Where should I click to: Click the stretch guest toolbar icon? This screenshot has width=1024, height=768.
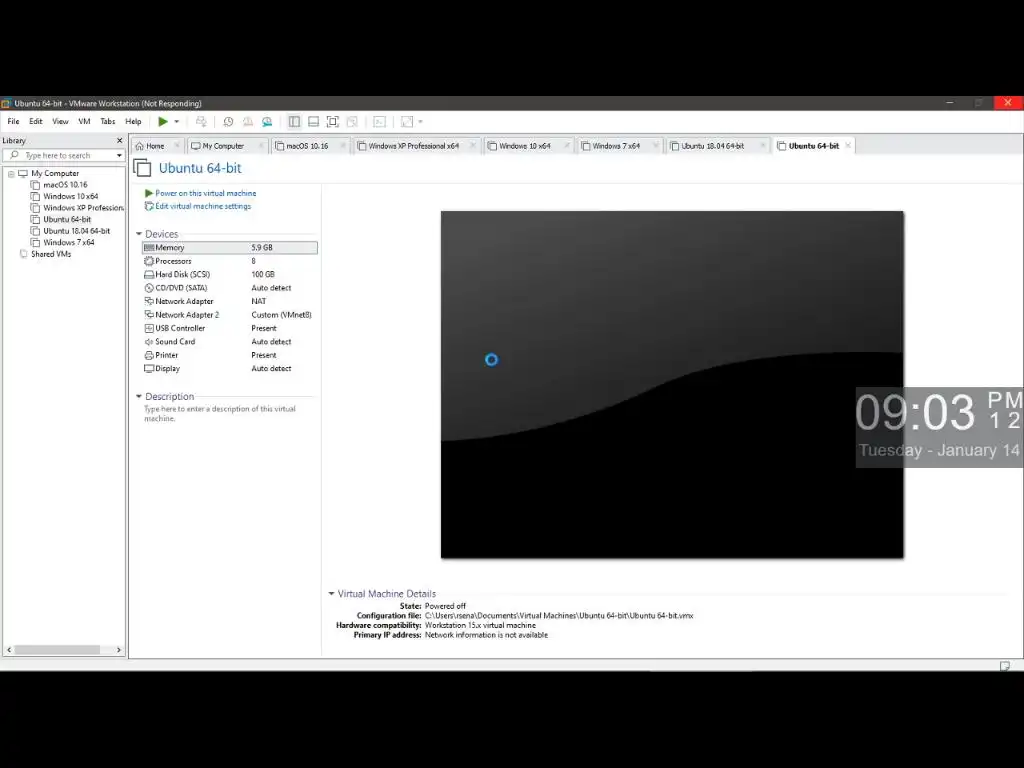(407, 121)
